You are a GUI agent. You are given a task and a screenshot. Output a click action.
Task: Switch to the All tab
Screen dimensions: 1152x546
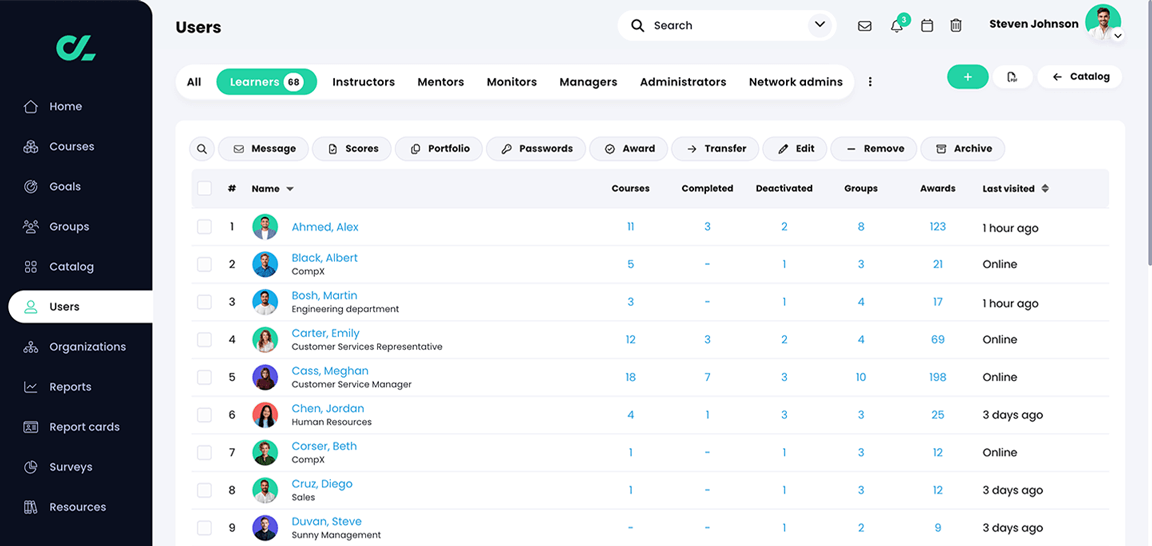click(x=194, y=82)
